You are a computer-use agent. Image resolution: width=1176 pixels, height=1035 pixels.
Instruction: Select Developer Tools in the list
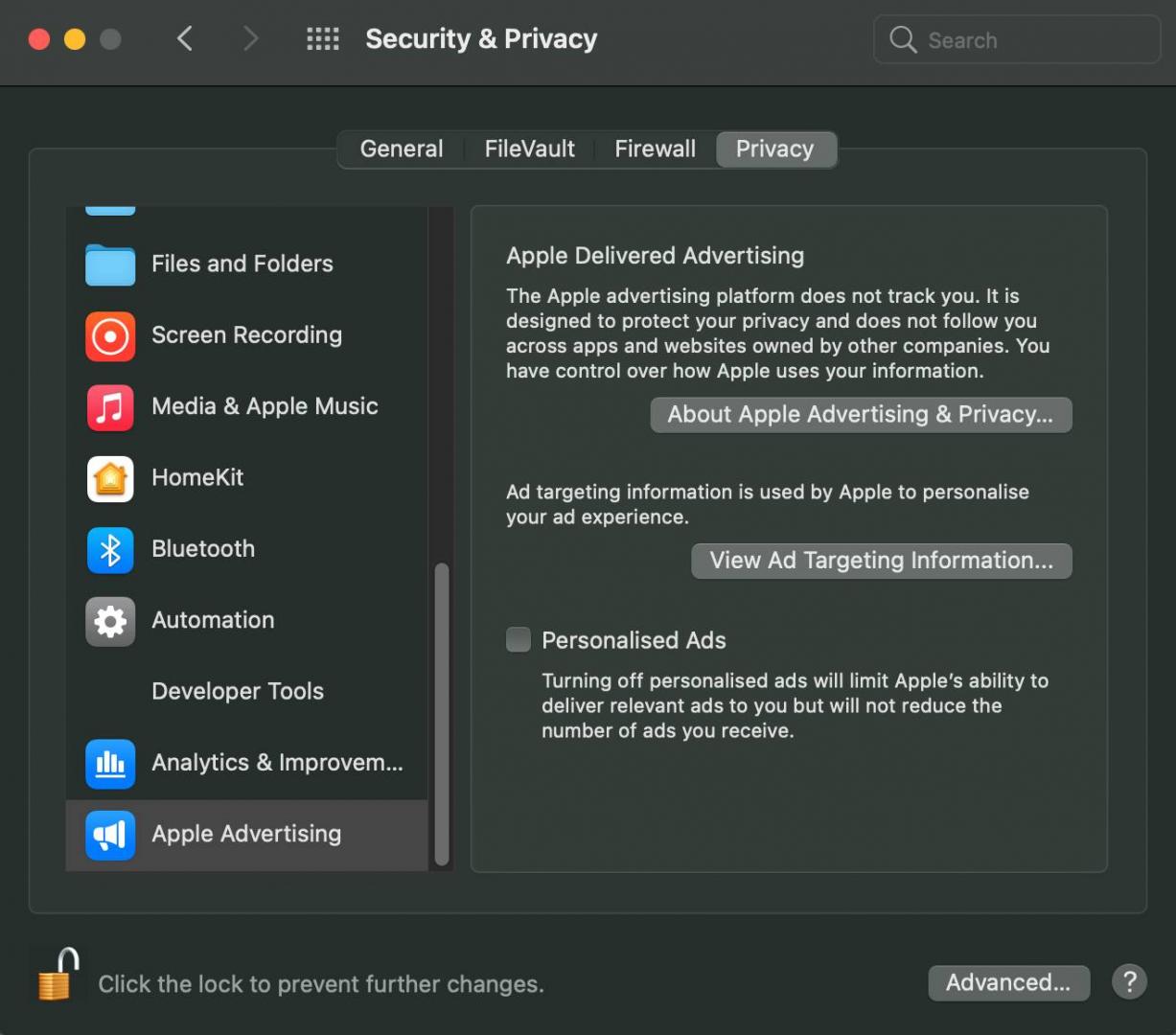238,692
